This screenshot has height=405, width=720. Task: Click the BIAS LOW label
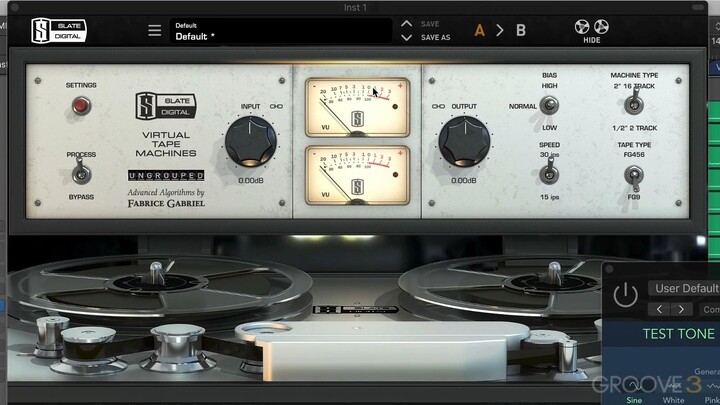click(550, 128)
